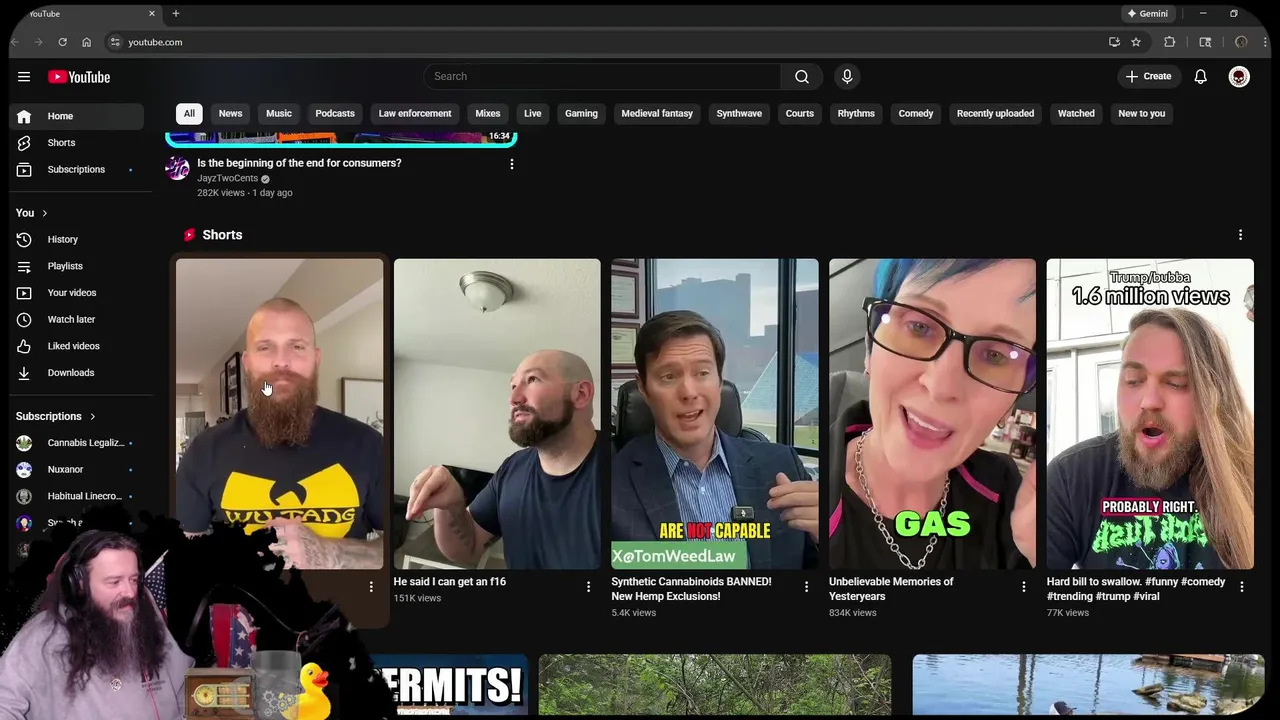
Task: Open Downloads in the sidebar
Action: 76,373
